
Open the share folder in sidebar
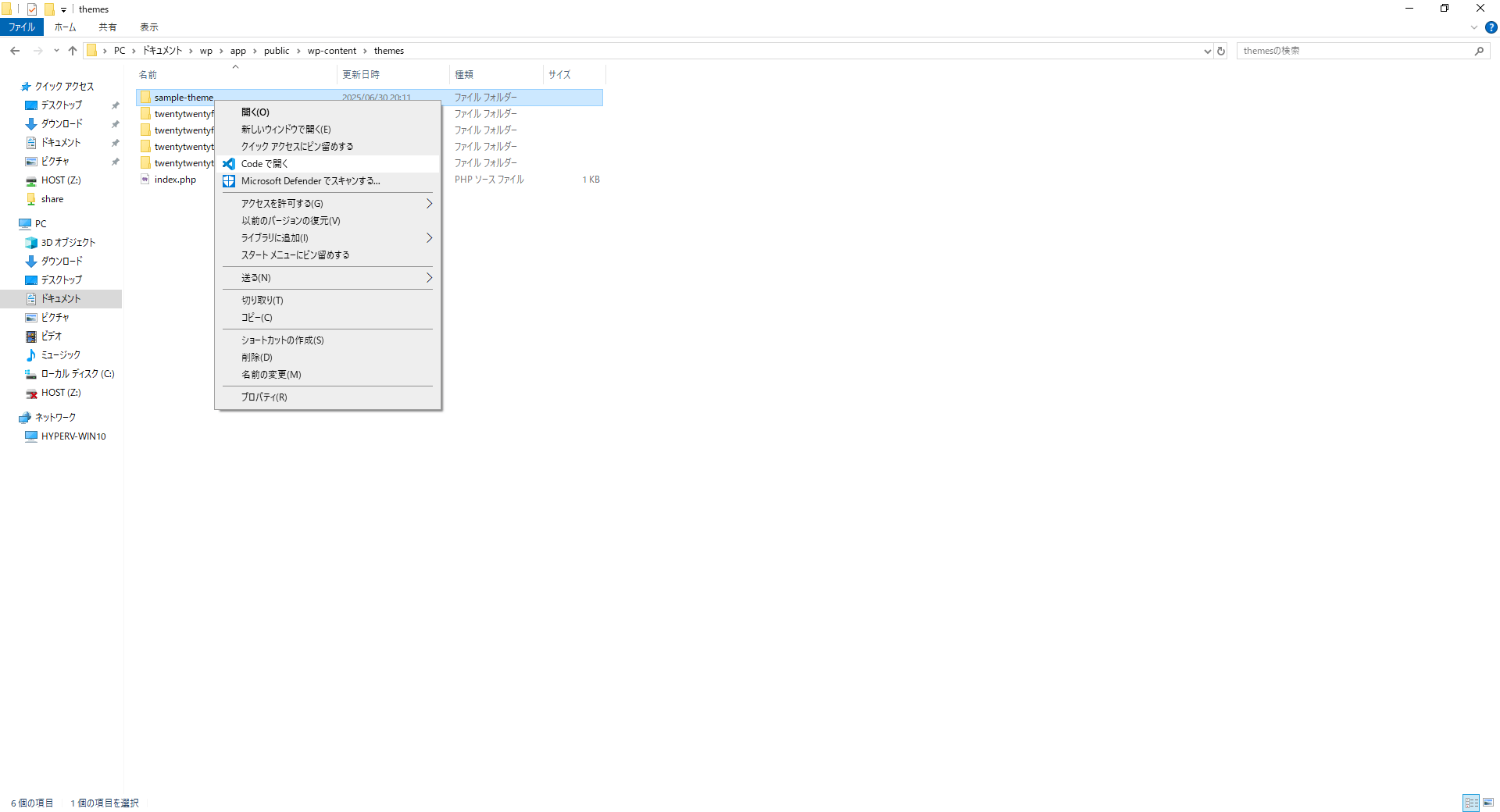[x=52, y=199]
